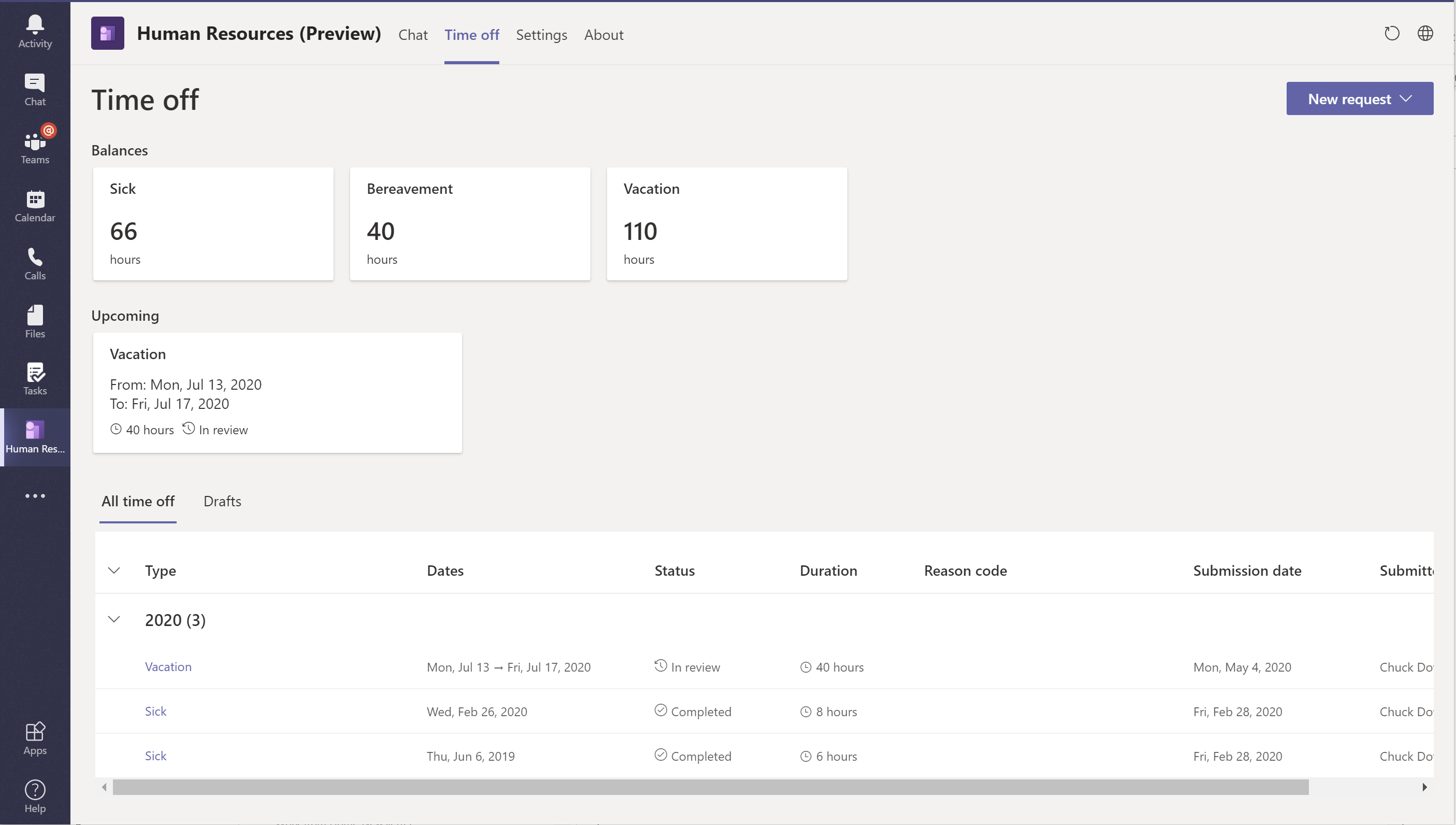Collapse the All time off year group
Screen dimensions: 1456x825
113,618
